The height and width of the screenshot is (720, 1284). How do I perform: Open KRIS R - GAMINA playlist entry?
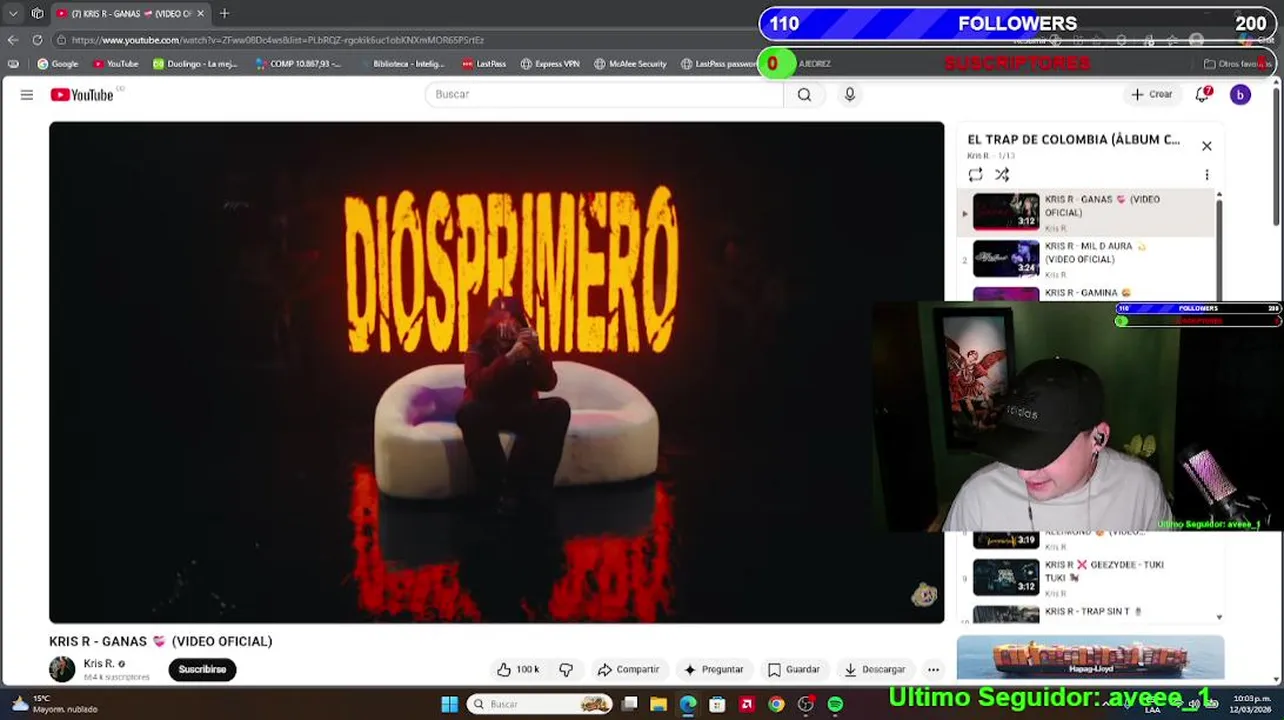coord(1087,293)
